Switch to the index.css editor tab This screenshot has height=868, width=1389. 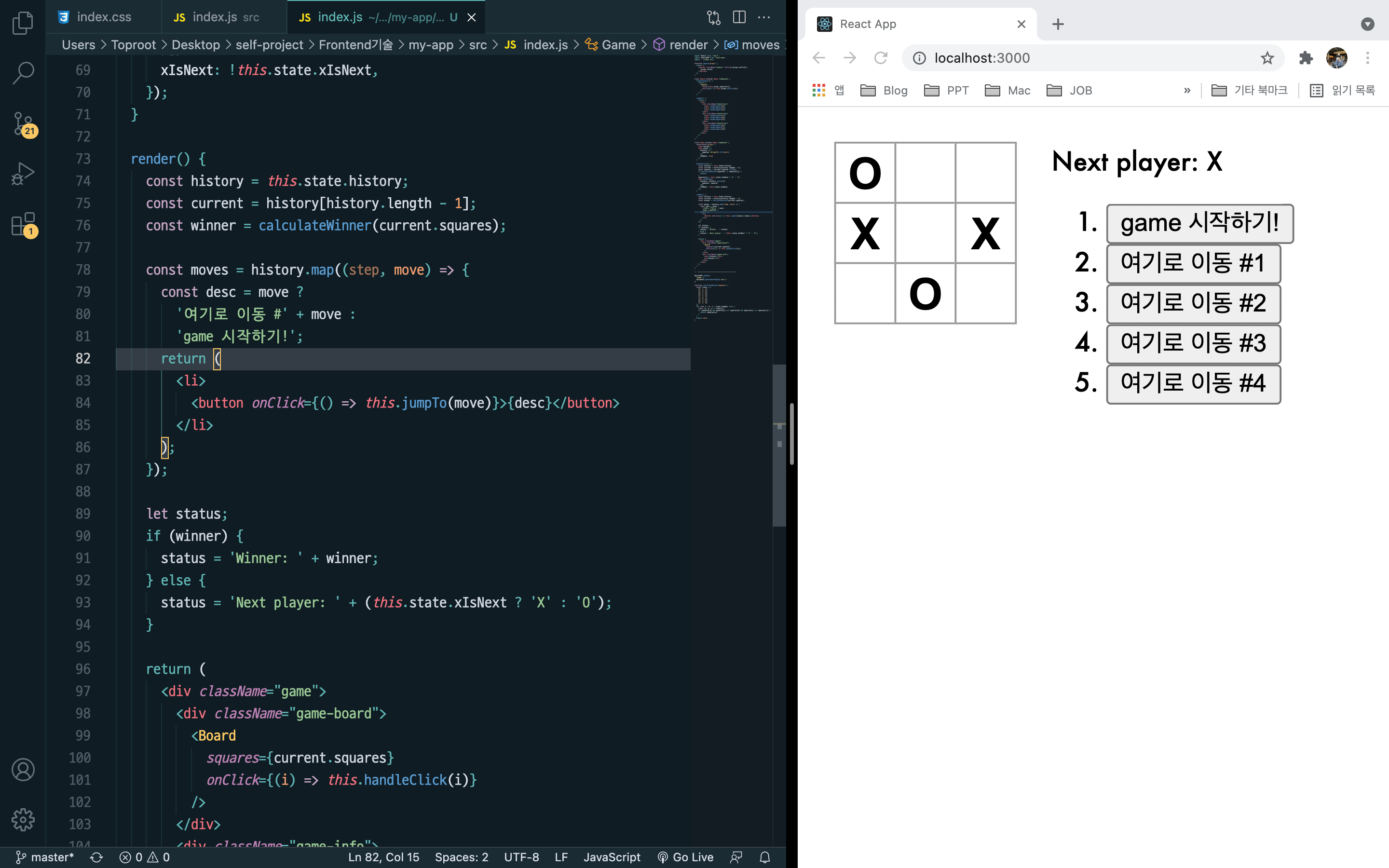(x=103, y=17)
